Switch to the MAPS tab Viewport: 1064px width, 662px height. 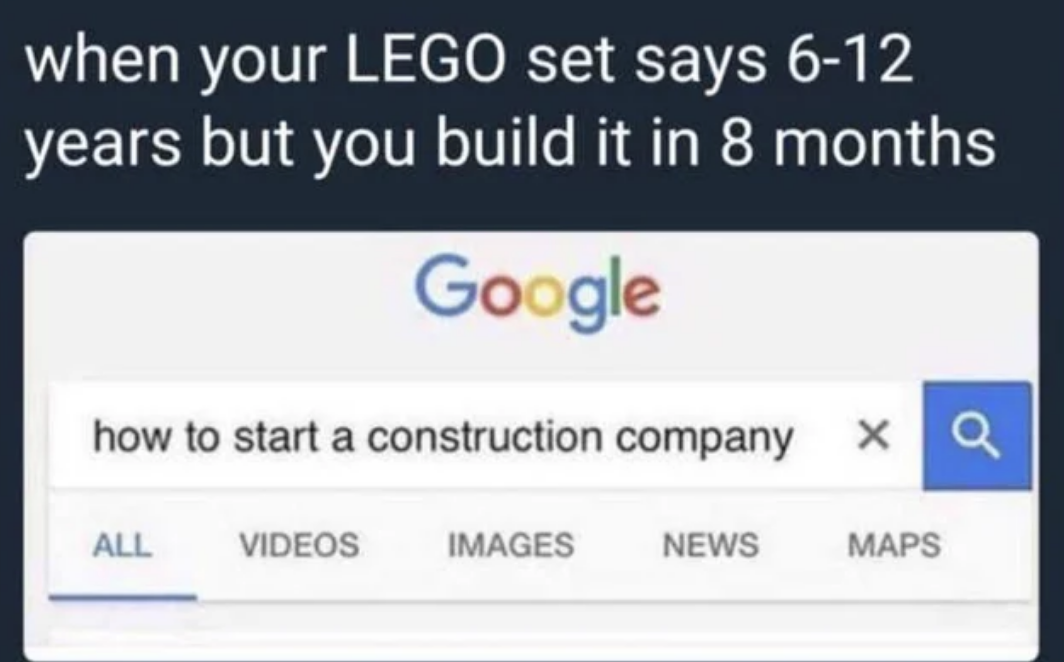tap(895, 544)
